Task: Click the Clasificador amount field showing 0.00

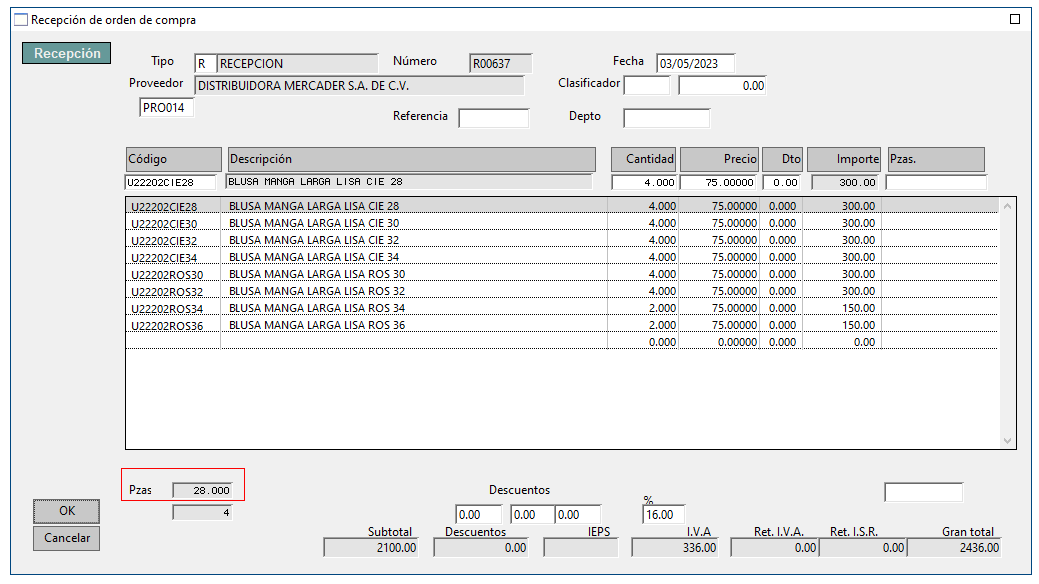Action: (x=722, y=86)
